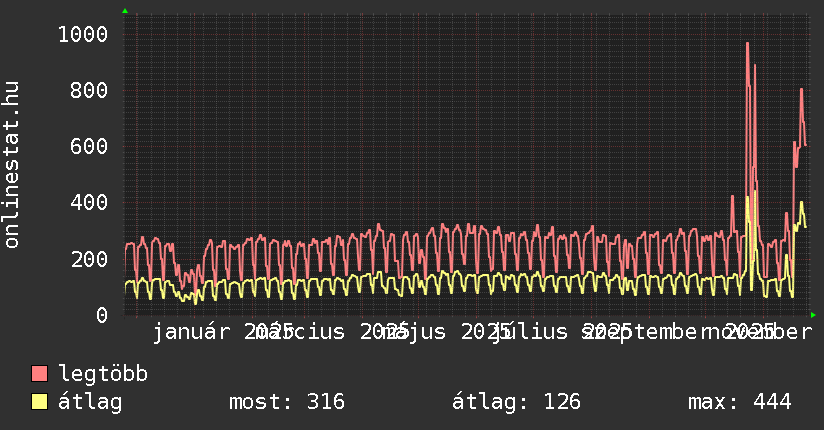The height and width of the screenshot is (430, 824).
Task: Click the 0 y-axis label
Action: 101,315
